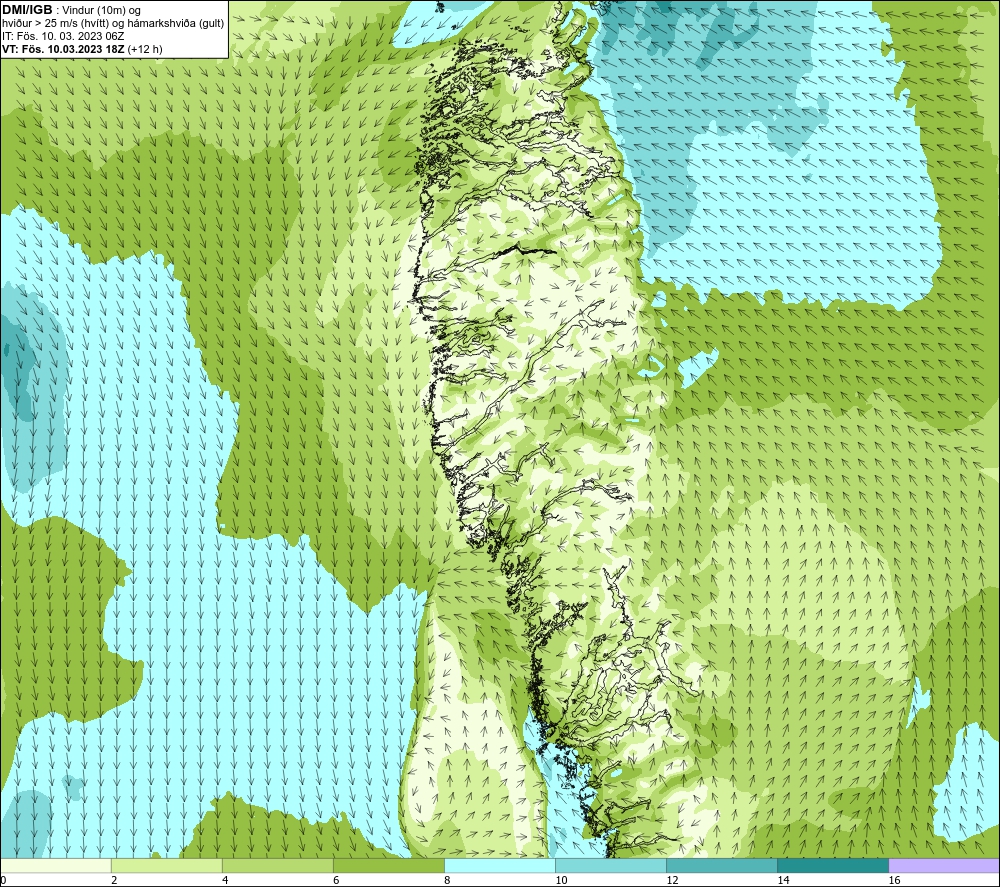The width and height of the screenshot is (1000, 887).
Task: Click the 2–4 m/s light green legend swatch
Action: pos(166,866)
